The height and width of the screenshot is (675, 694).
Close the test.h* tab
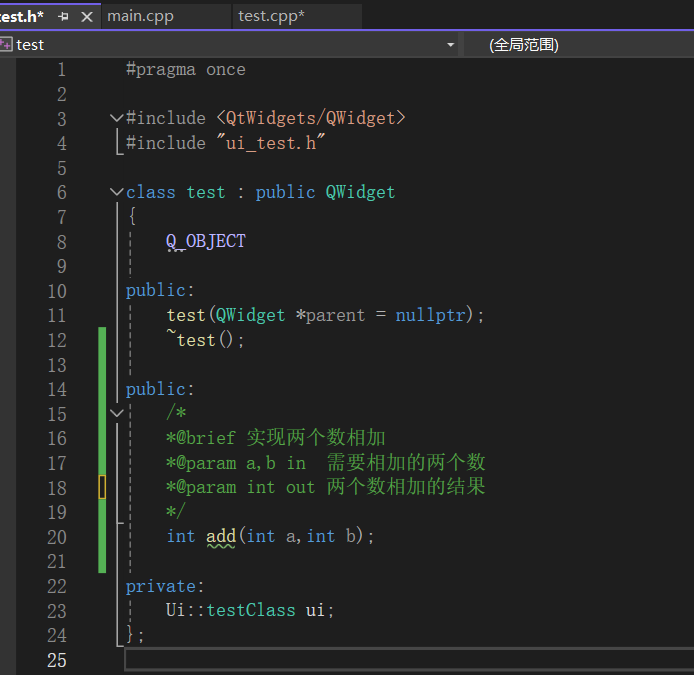(87, 17)
